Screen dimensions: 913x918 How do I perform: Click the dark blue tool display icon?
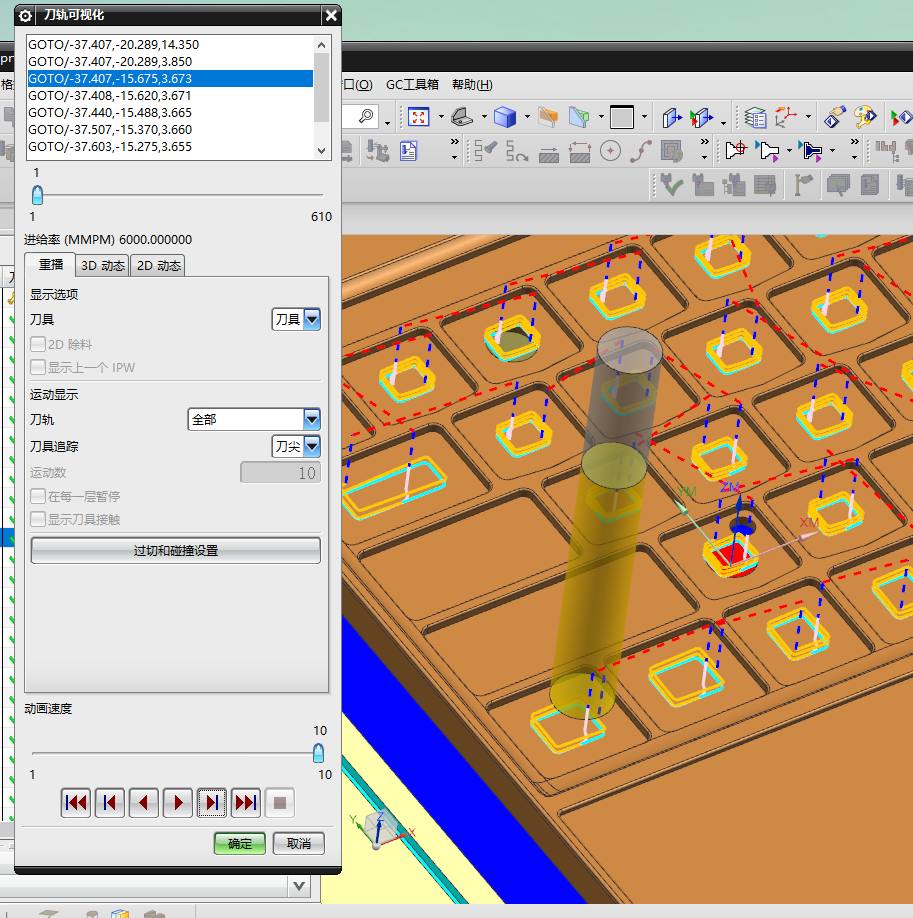click(x=811, y=151)
